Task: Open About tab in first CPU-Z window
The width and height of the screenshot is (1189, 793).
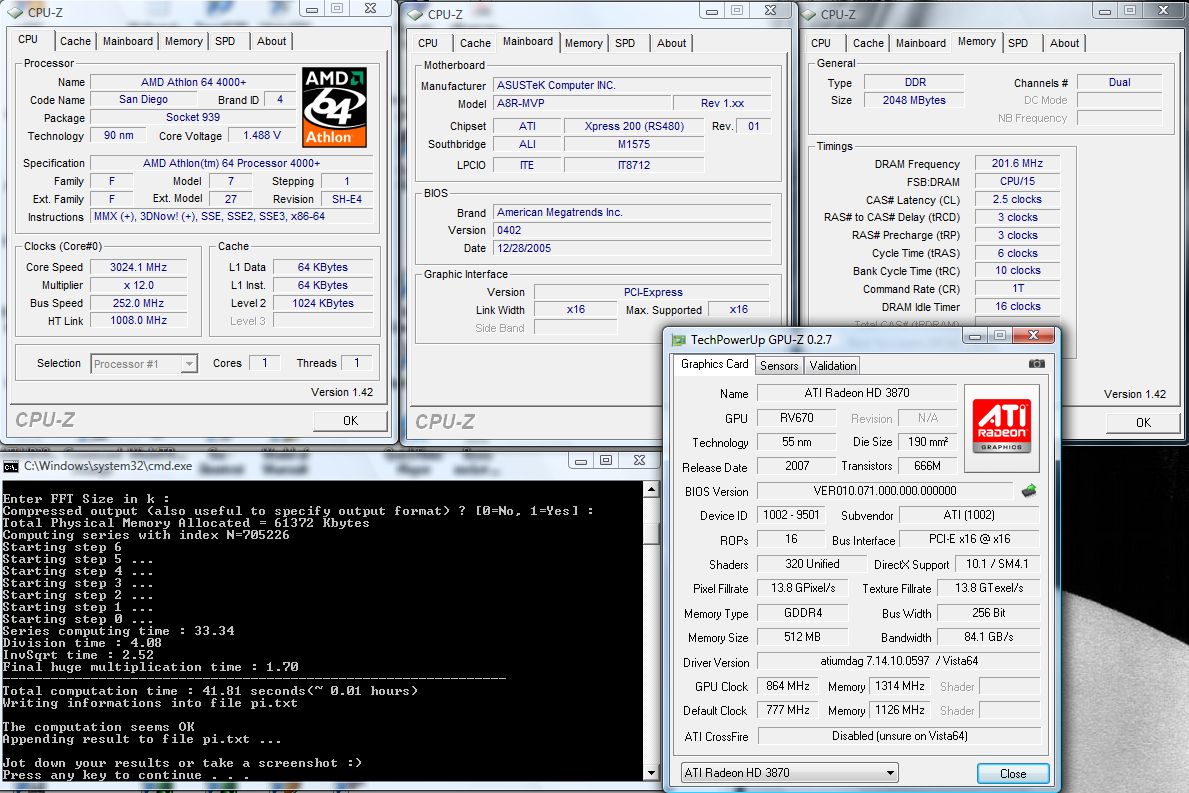Action: click(271, 41)
